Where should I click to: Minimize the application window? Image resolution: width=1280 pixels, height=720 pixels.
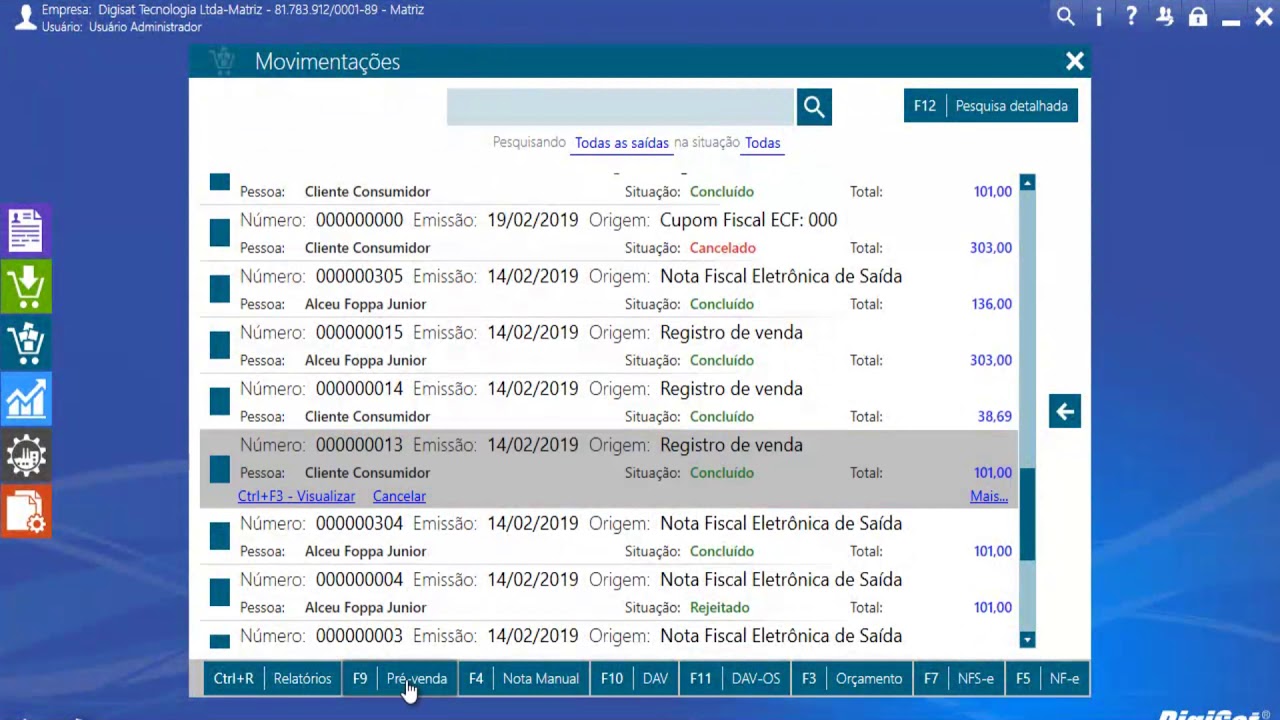pos(1231,20)
